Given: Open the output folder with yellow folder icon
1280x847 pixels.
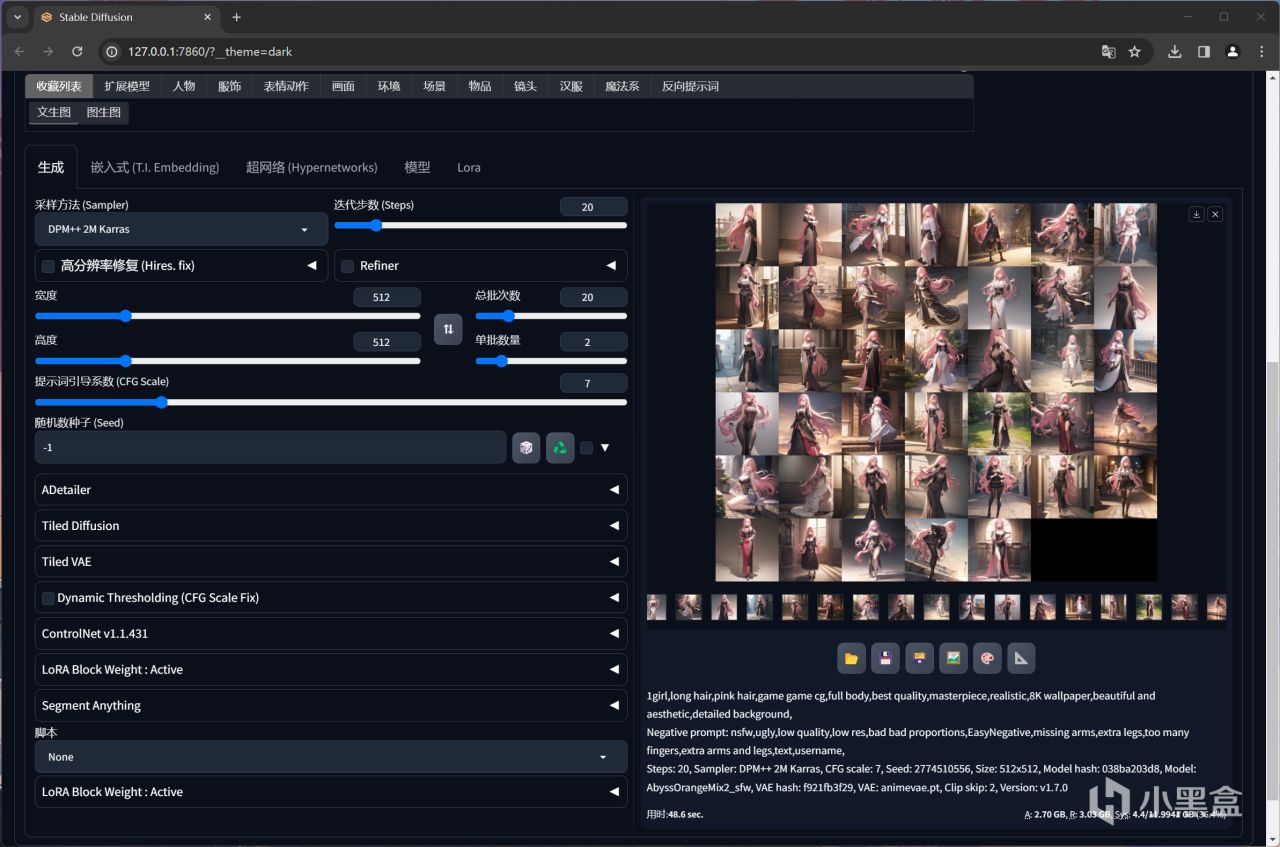Looking at the screenshot, I should click(x=851, y=658).
